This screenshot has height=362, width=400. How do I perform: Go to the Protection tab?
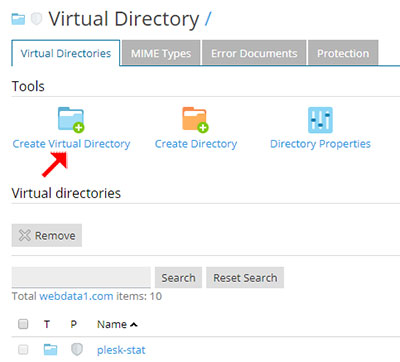343,53
